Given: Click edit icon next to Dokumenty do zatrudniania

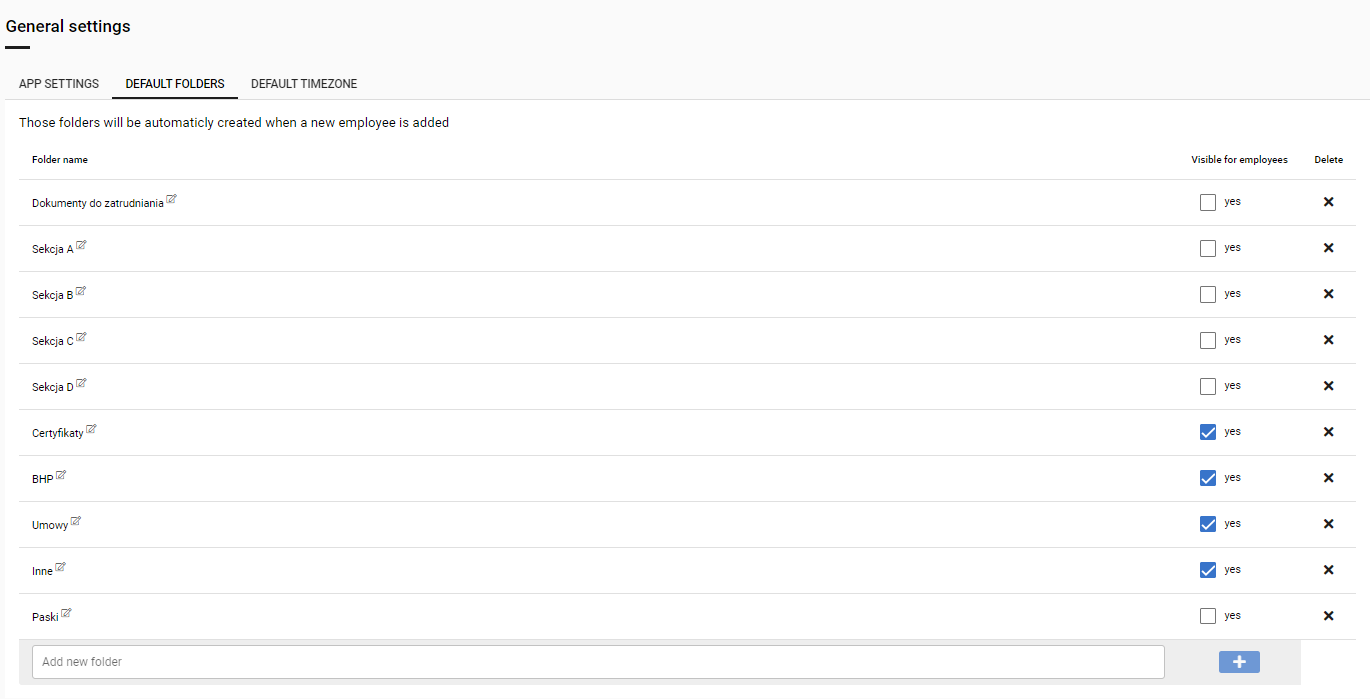Looking at the screenshot, I should tap(172, 200).
